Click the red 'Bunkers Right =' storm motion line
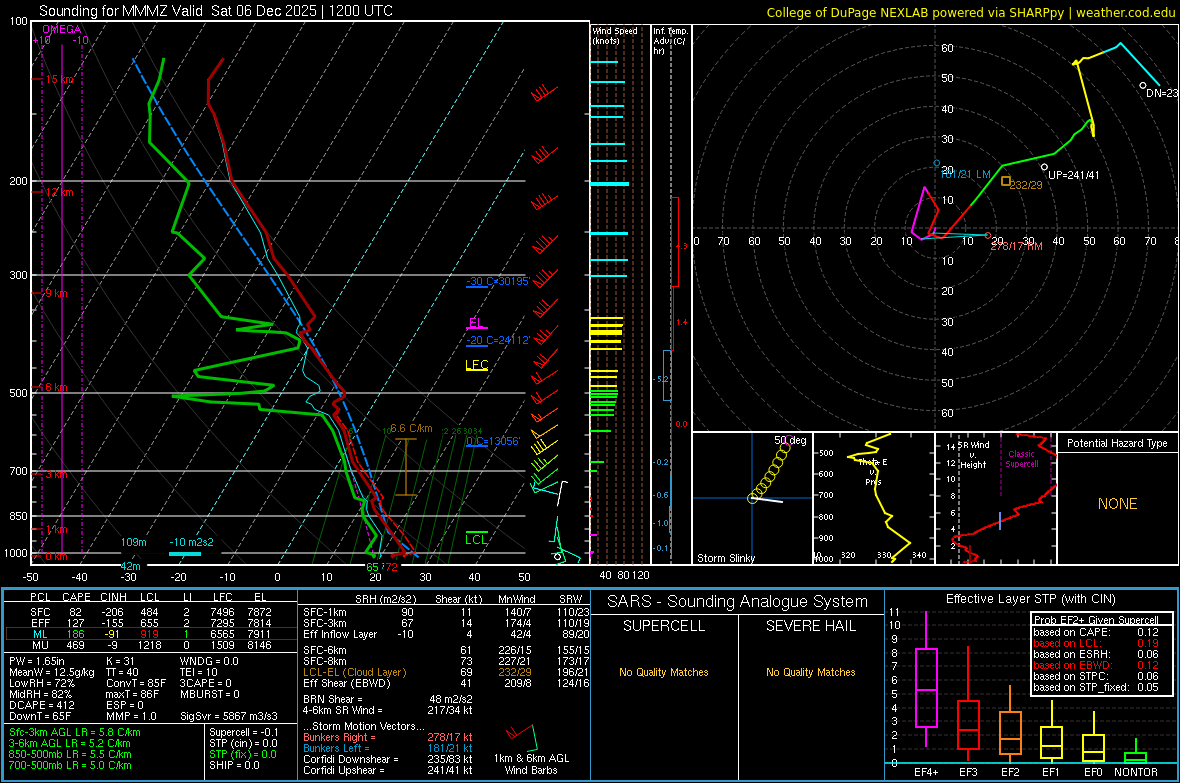Image resolution: width=1180 pixels, height=783 pixels. [x=388, y=737]
